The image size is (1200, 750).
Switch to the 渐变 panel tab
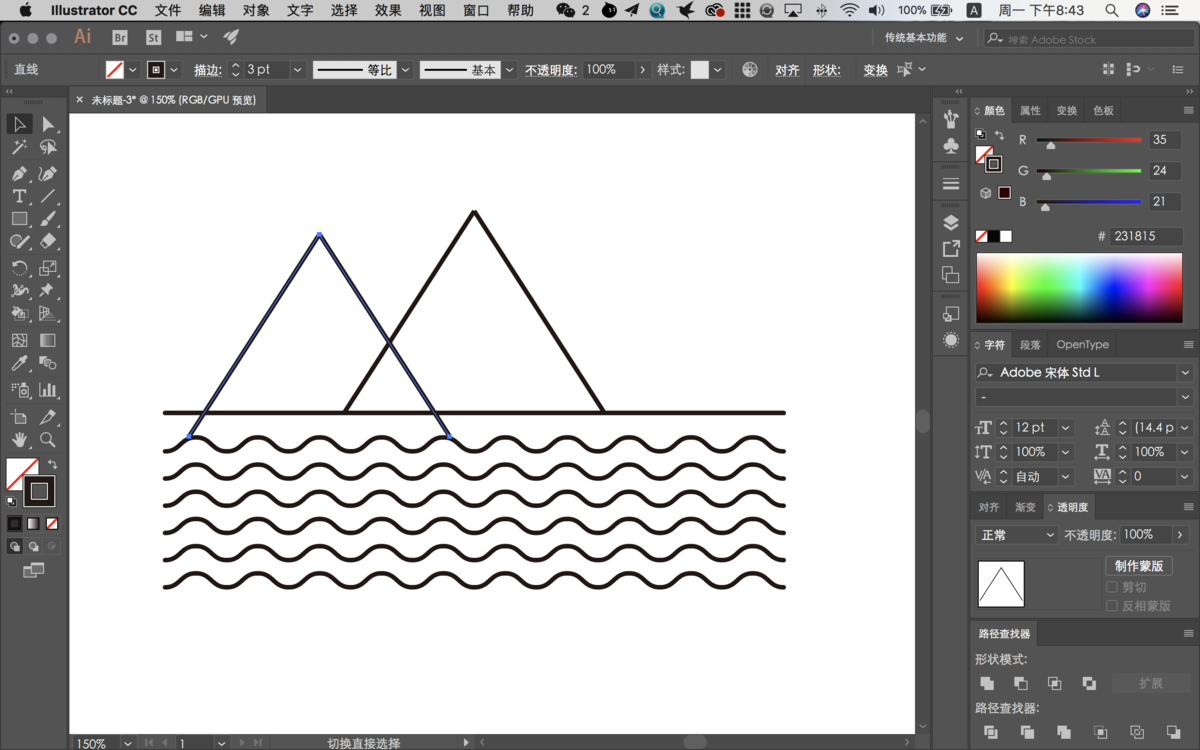tap(1025, 508)
